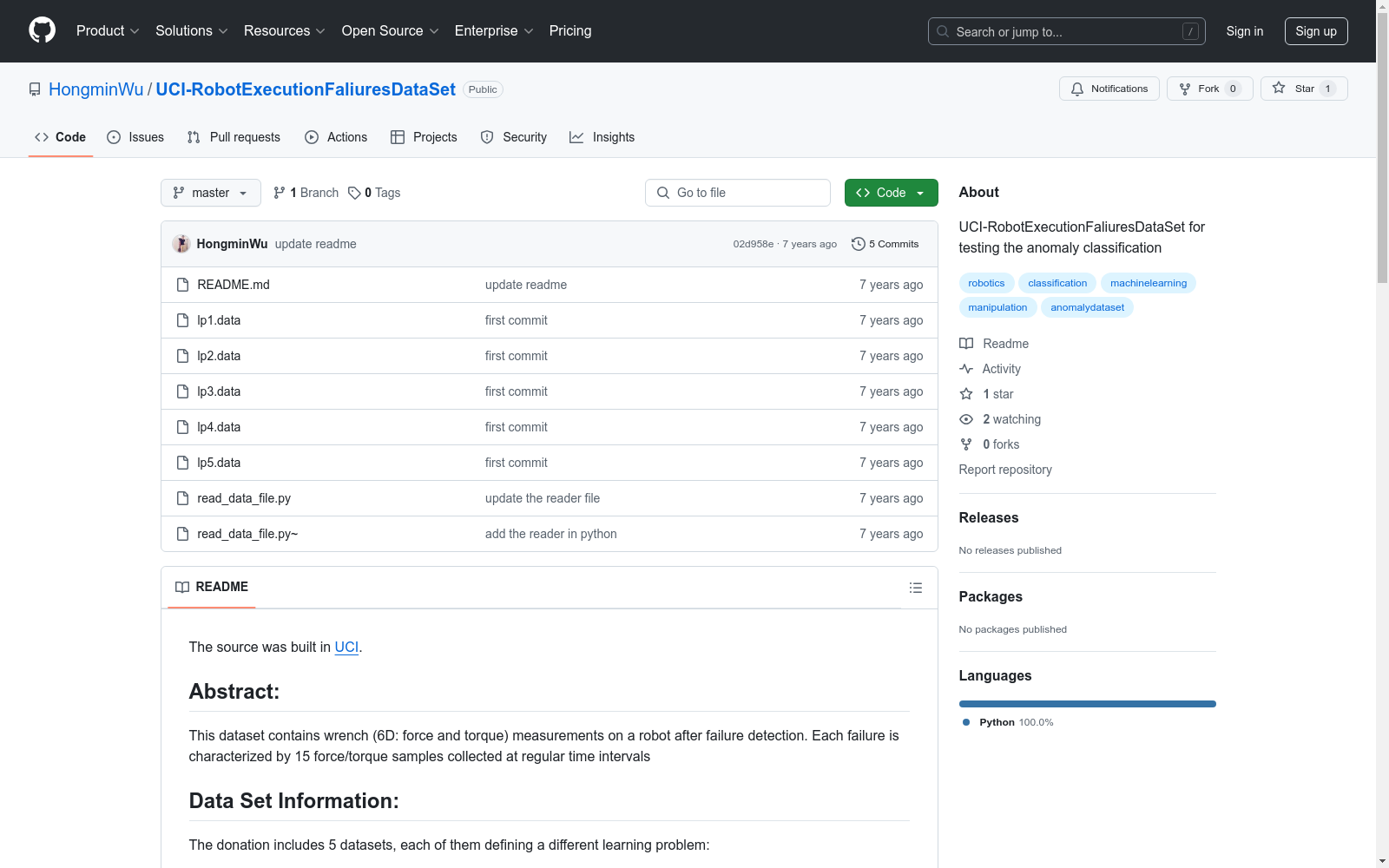Star the repository
Screen dimensions: 1389x868
[1304, 89]
